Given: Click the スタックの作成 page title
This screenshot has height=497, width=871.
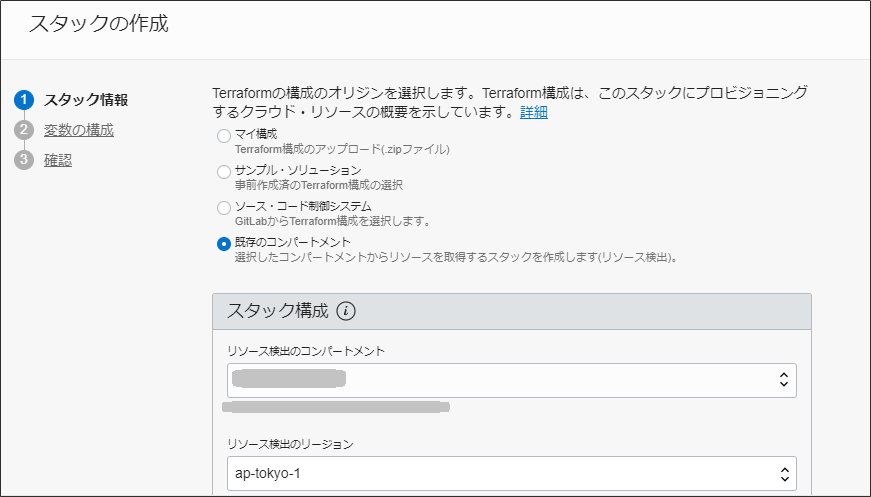Looking at the screenshot, I should point(98,24).
